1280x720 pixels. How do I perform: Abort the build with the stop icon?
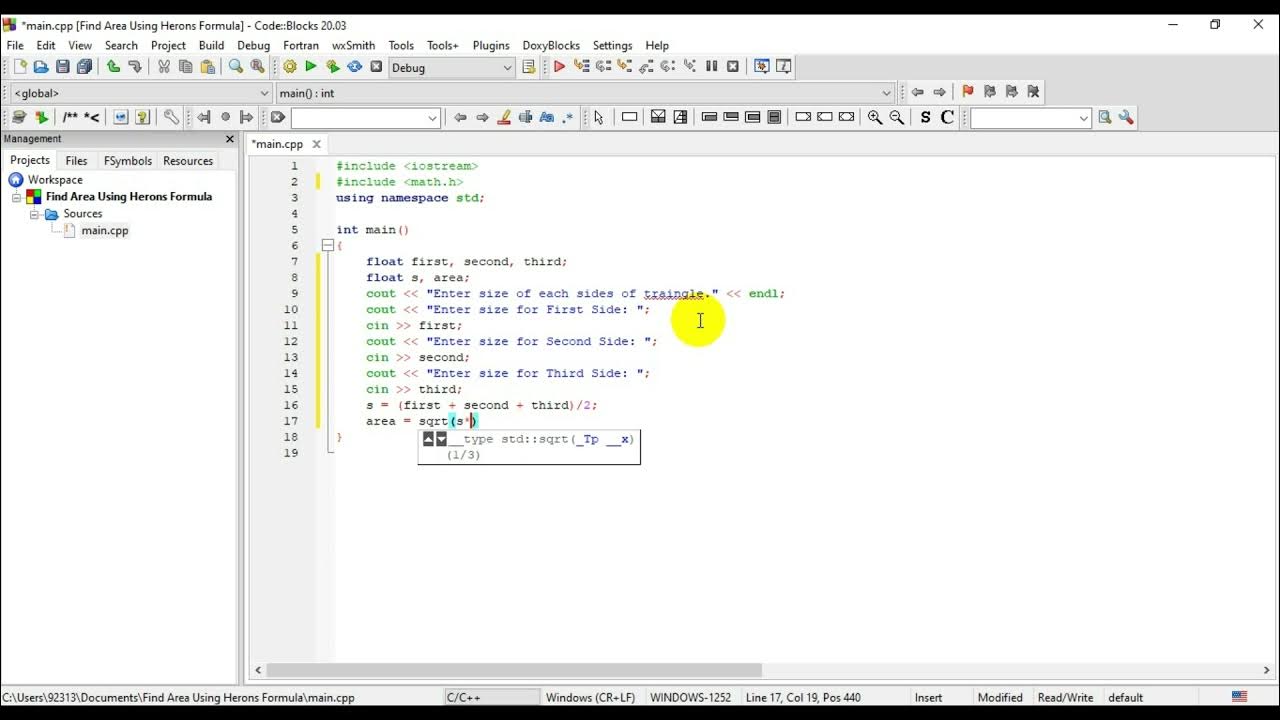(x=376, y=67)
